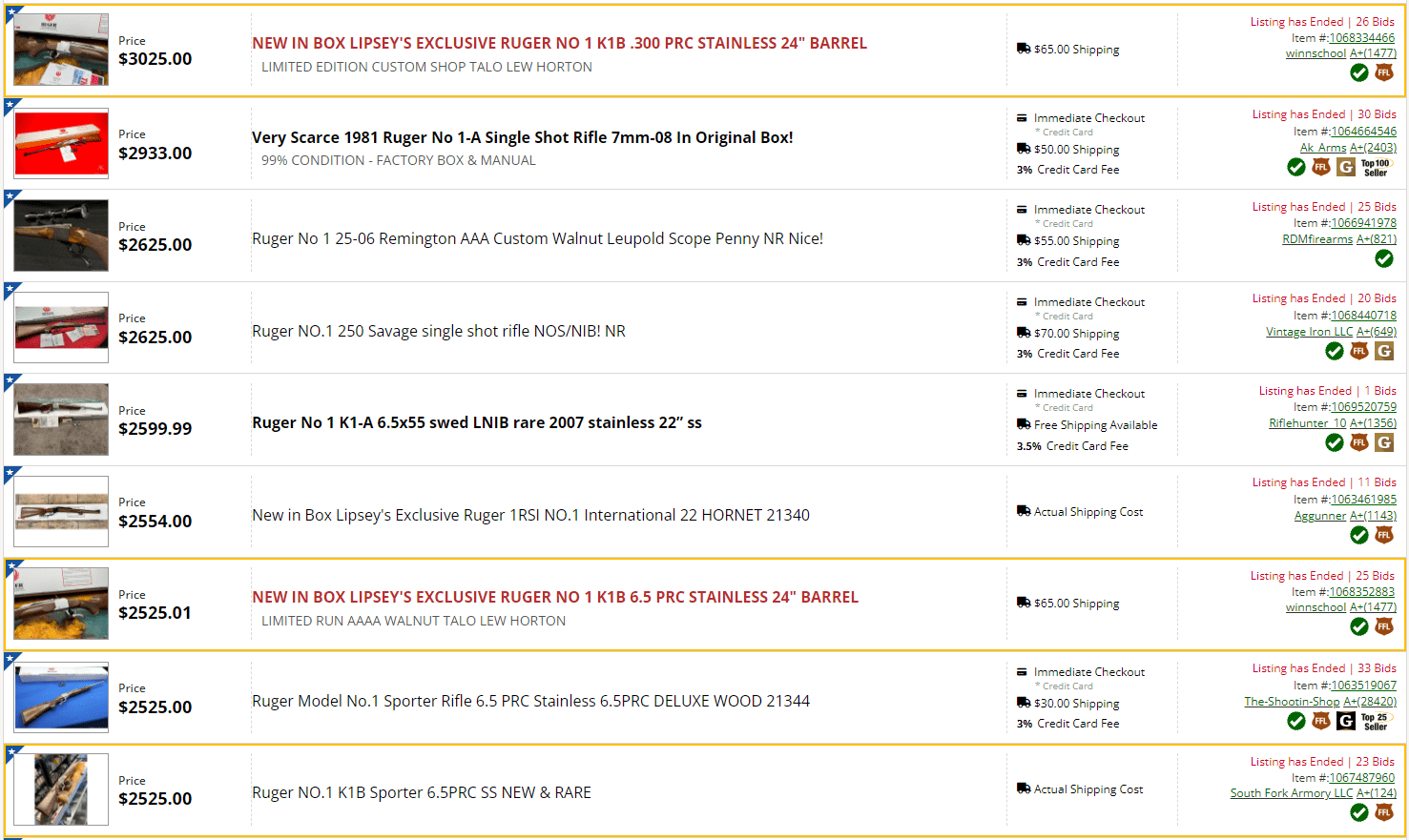This screenshot has width=1409, height=840.
Task: Click the credit card icon on the 25-06 Remington listing
Action: [x=1023, y=210]
